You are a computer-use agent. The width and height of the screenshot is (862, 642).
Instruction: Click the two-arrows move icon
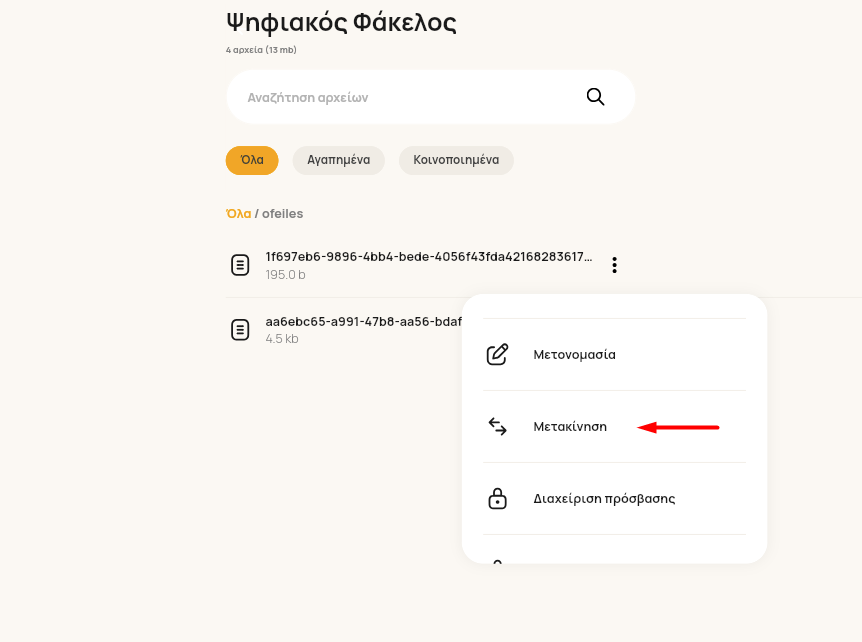pos(498,427)
